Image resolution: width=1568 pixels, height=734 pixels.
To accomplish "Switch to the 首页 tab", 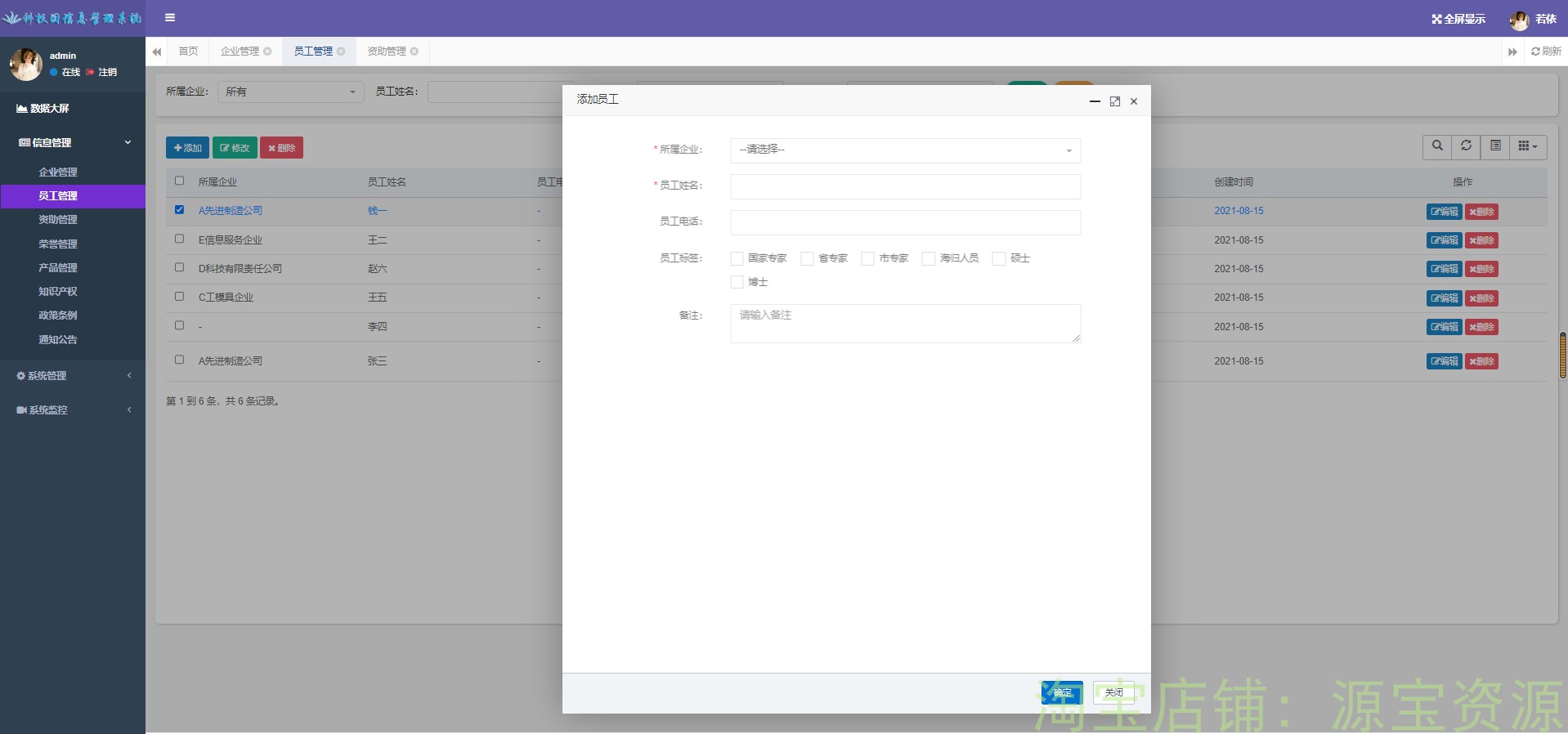I will click(x=188, y=51).
